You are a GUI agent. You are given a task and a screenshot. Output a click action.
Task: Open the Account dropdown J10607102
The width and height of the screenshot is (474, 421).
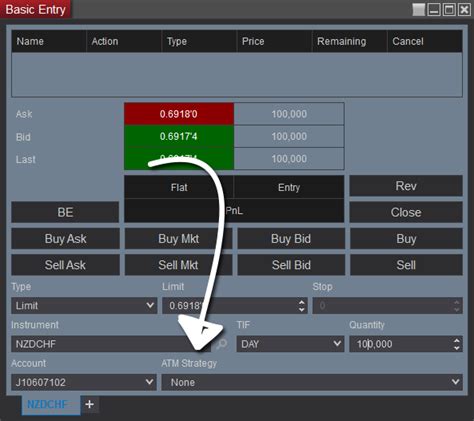click(x=84, y=382)
